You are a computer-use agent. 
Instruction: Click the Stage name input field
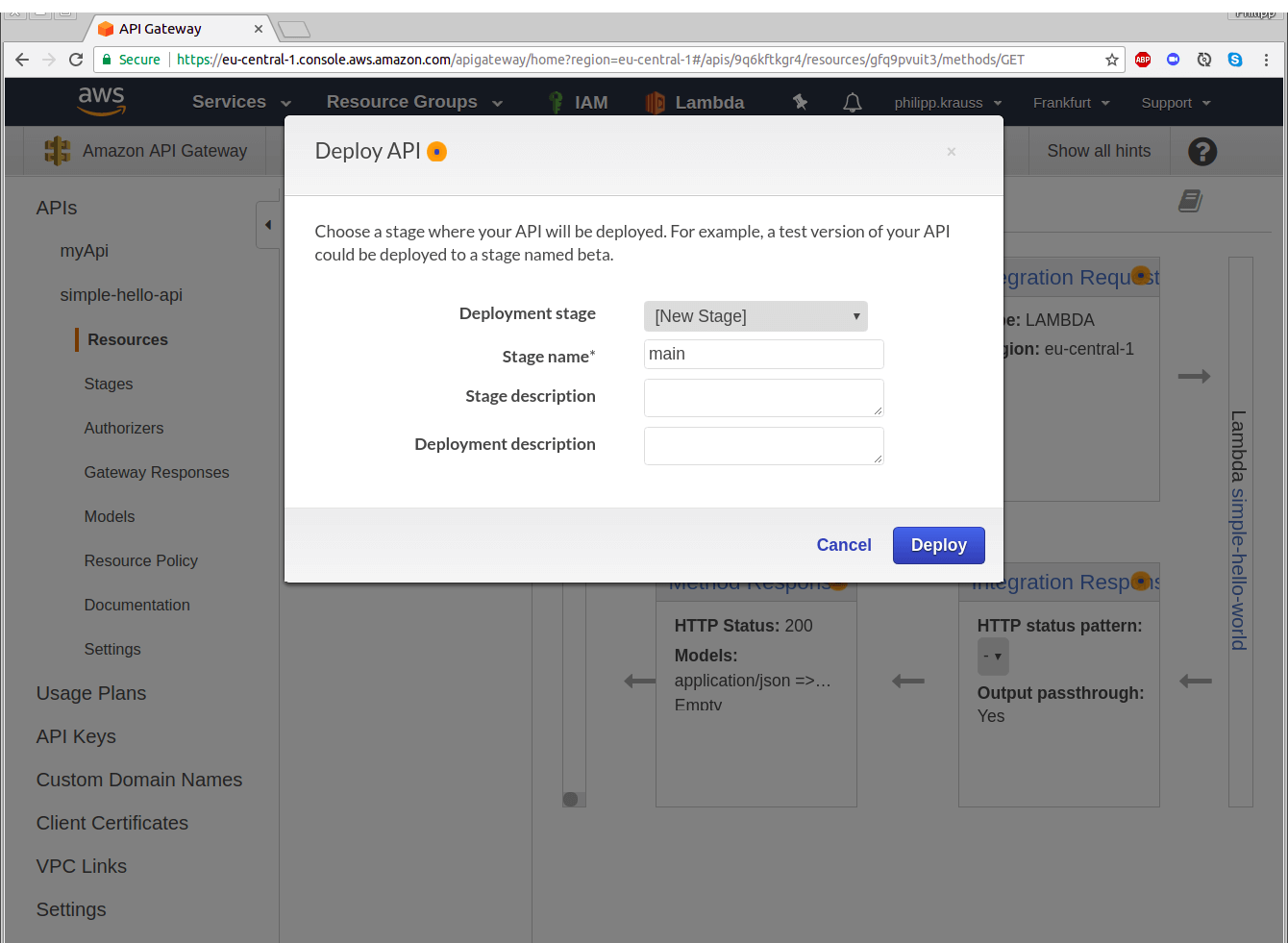(x=763, y=354)
